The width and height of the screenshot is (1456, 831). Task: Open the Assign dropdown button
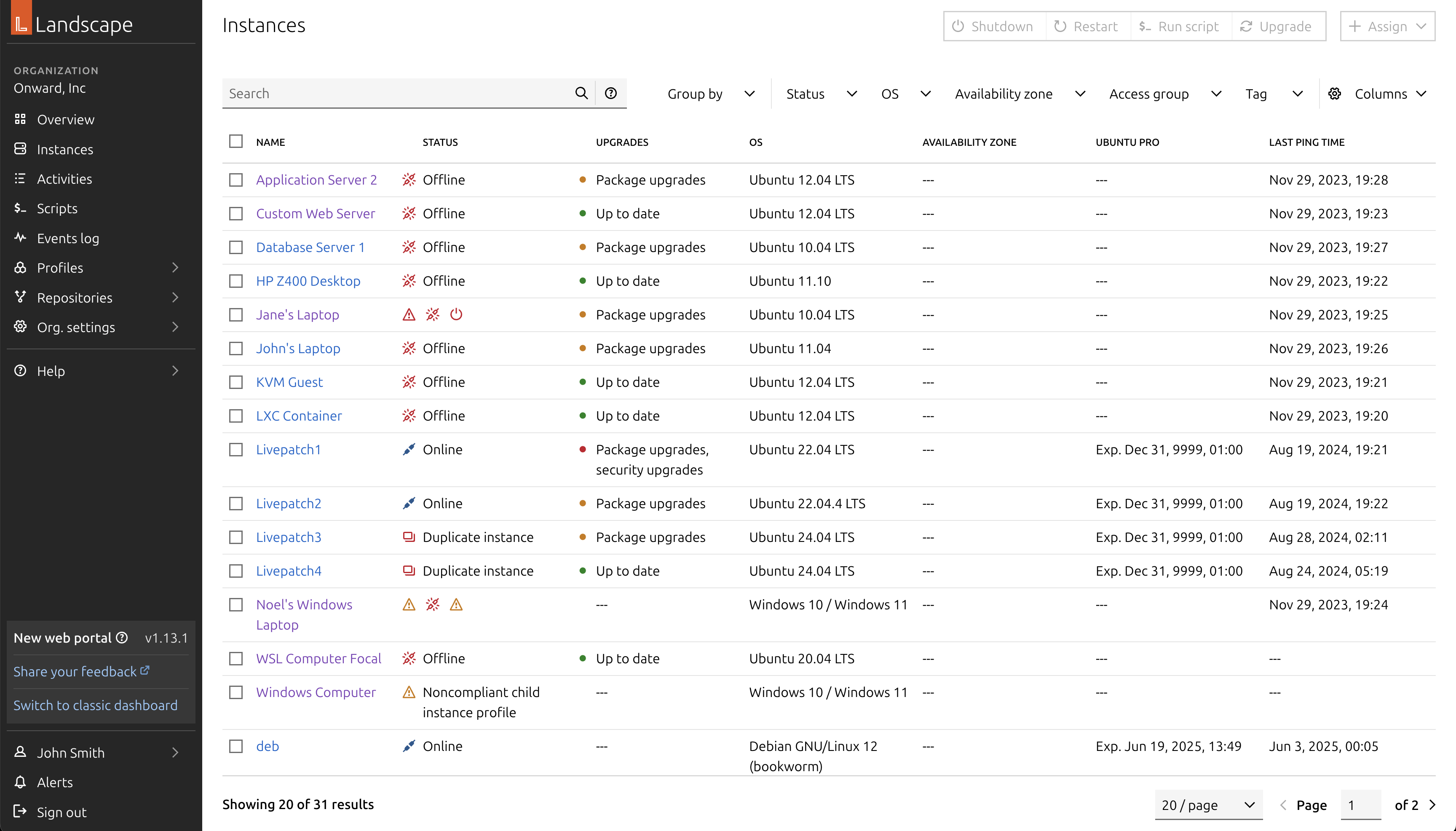click(1387, 26)
